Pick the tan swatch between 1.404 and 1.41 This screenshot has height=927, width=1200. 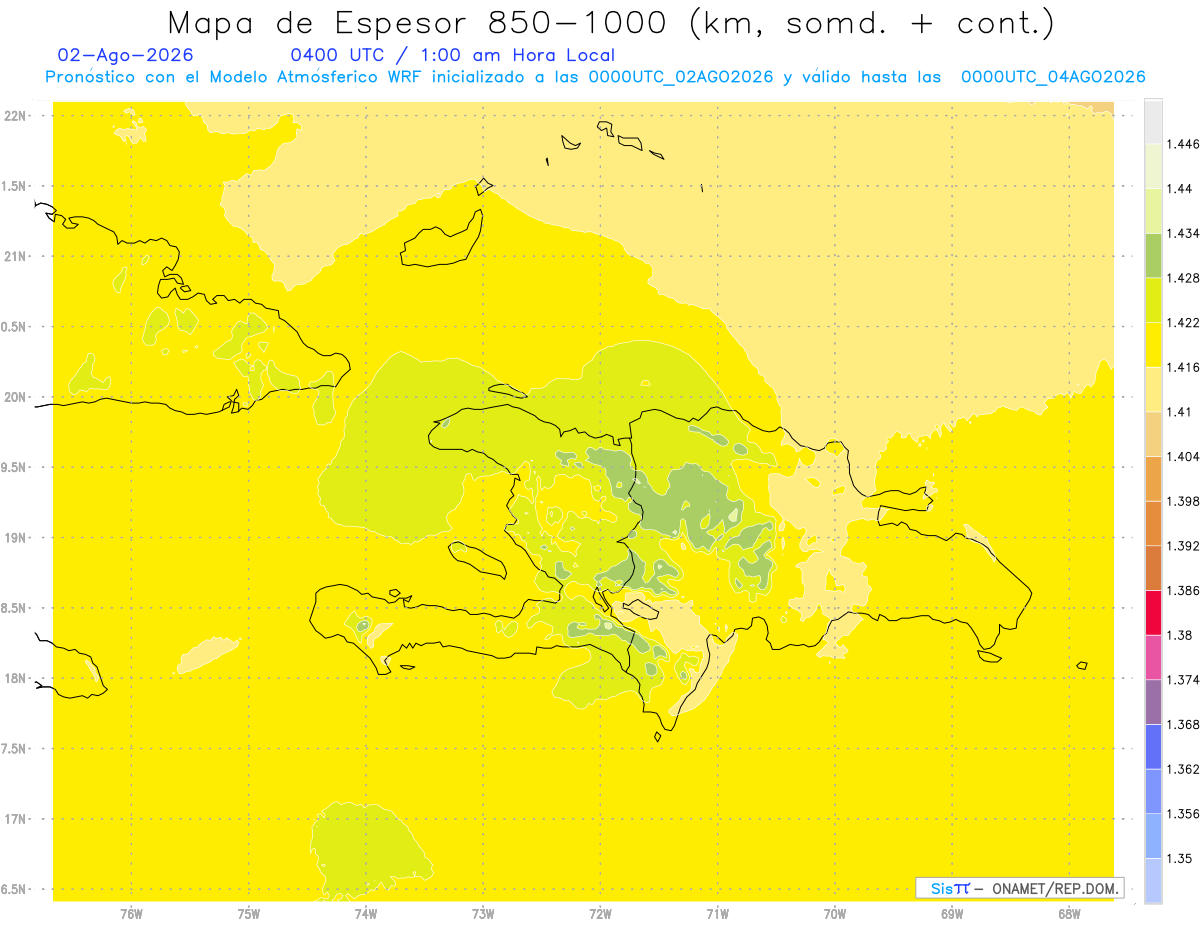pos(1153,433)
